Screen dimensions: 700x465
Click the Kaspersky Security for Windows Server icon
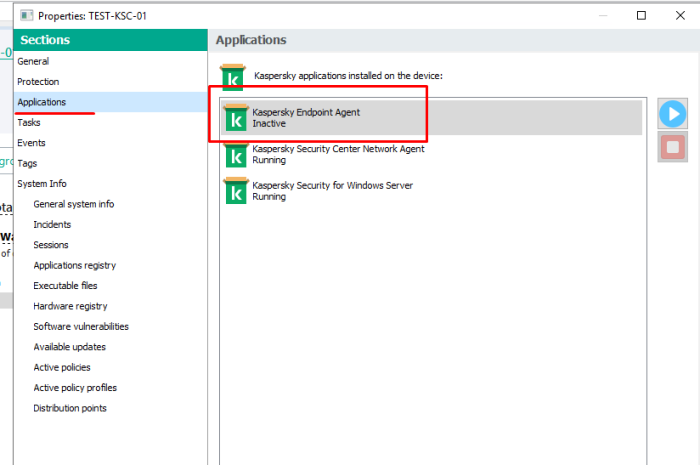[236, 191]
